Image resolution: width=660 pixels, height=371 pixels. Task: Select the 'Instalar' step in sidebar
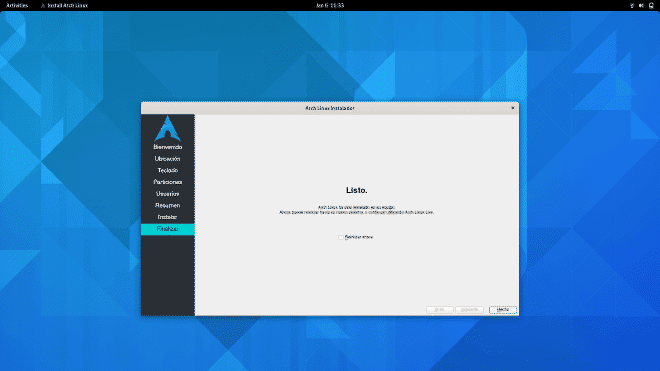coord(168,217)
